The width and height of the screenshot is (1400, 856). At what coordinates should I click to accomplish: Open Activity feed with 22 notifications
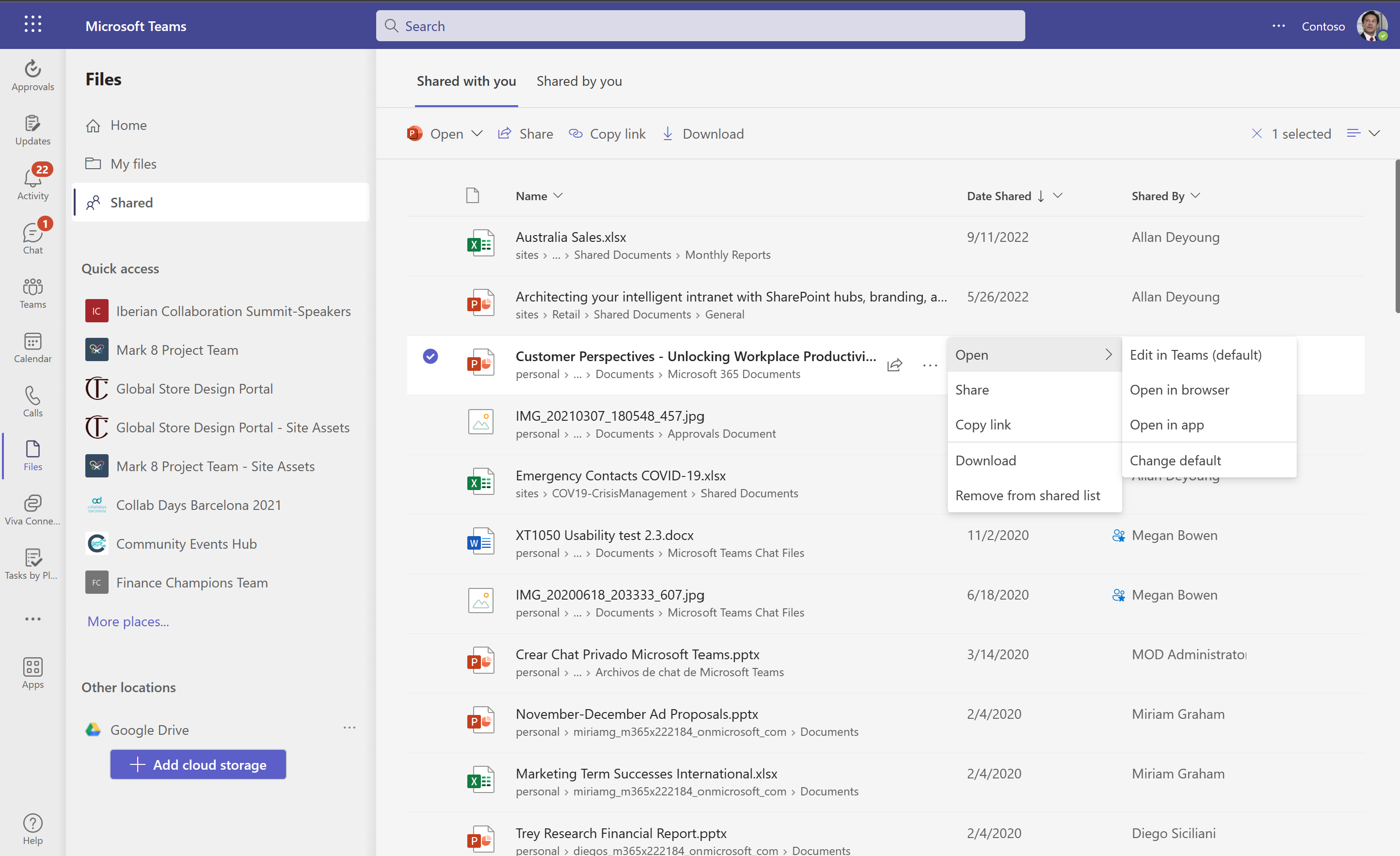click(32, 183)
